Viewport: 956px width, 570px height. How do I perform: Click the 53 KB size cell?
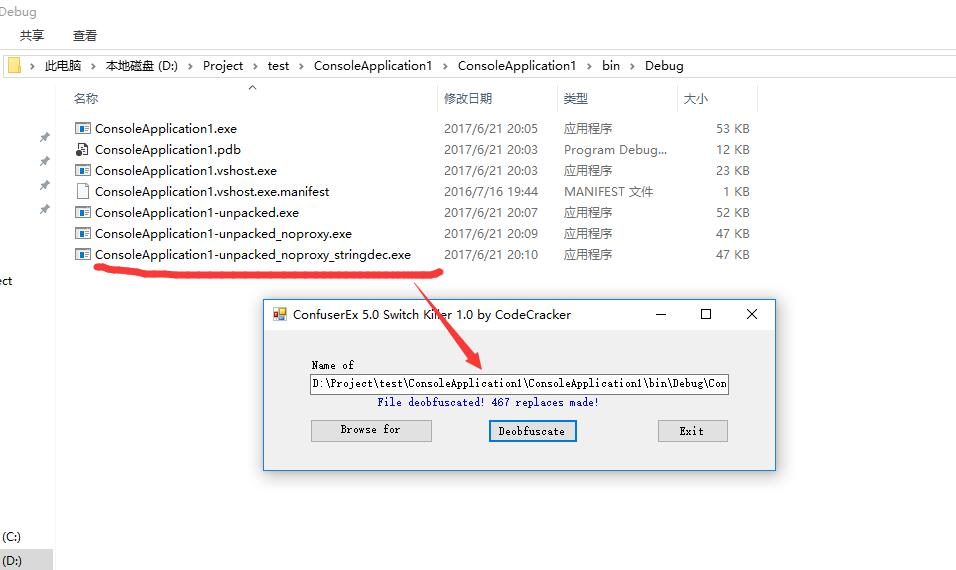click(x=733, y=129)
